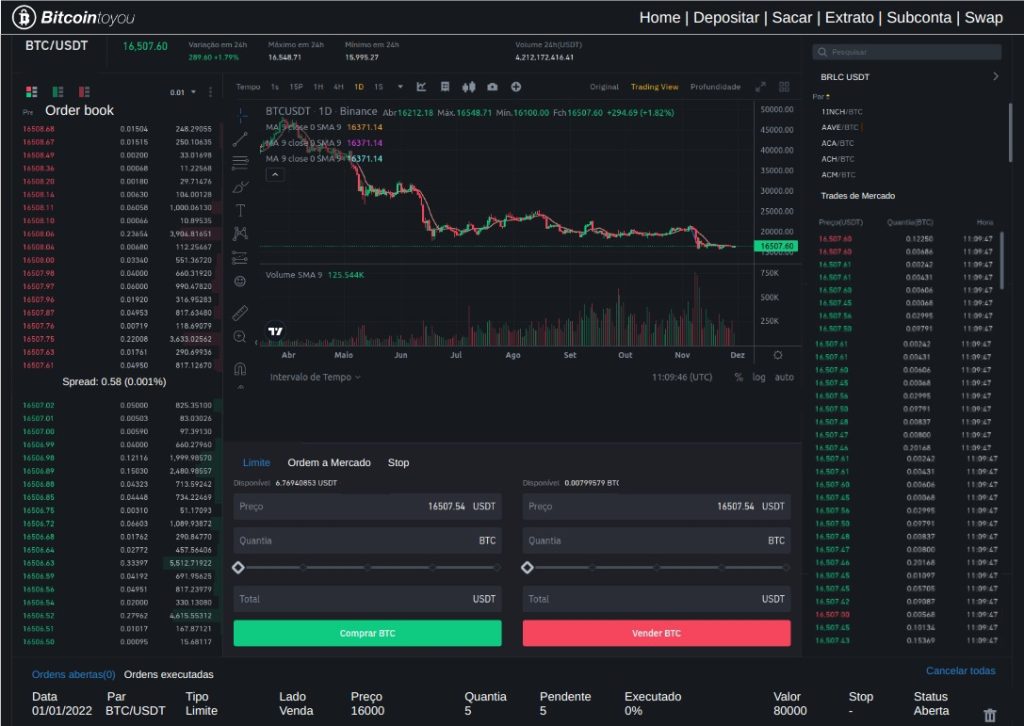The height and width of the screenshot is (726, 1024).
Task: Select the ruler measure tool
Action: [x=240, y=313]
